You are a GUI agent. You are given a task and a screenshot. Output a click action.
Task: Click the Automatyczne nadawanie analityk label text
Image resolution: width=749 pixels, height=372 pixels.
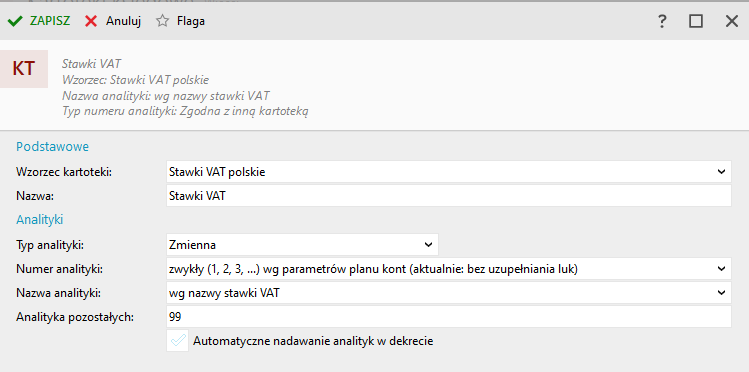click(313, 341)
